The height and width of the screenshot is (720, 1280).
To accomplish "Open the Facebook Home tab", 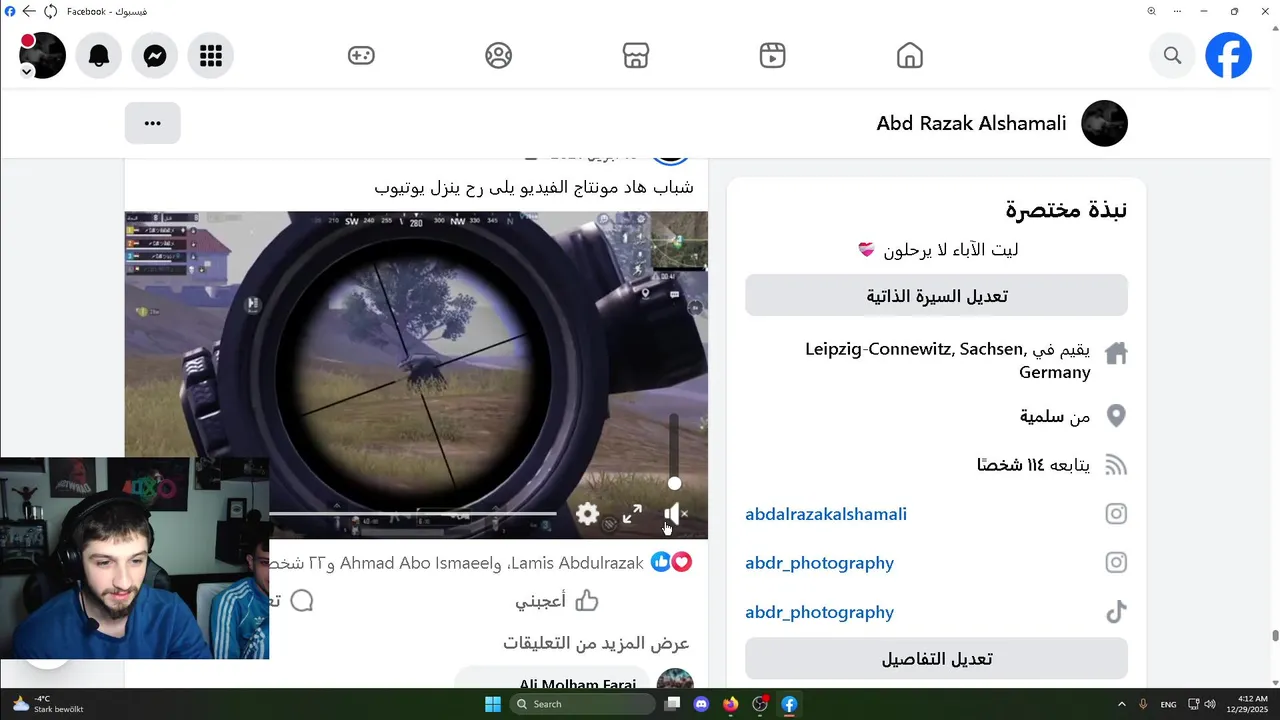I will tap(909, 56).
